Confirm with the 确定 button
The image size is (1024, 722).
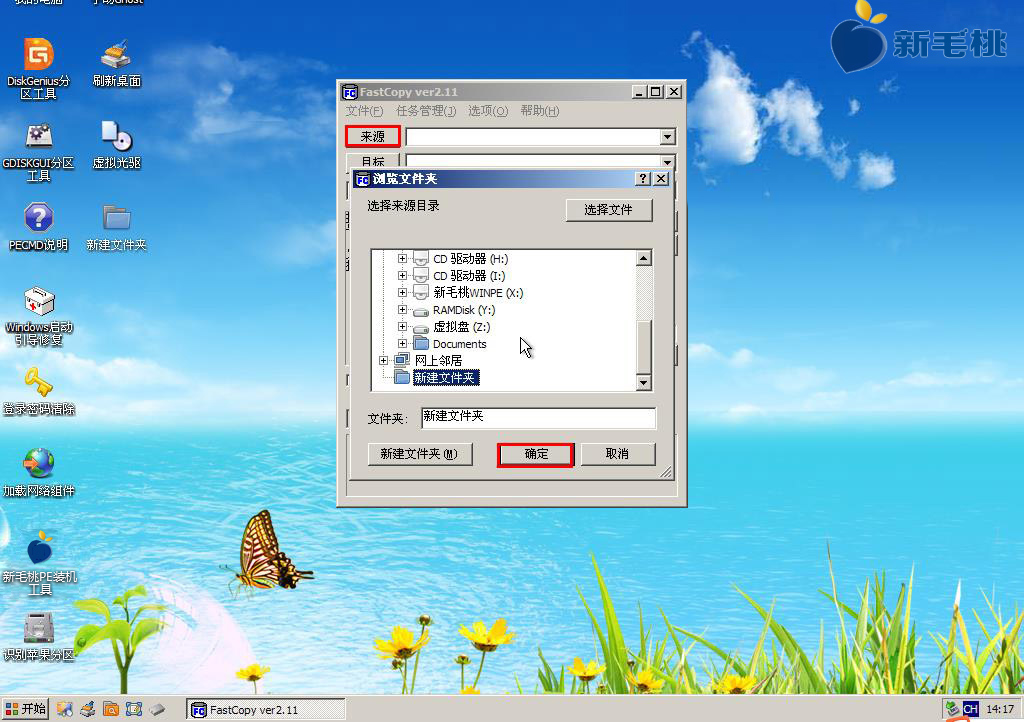click(536, 454)
